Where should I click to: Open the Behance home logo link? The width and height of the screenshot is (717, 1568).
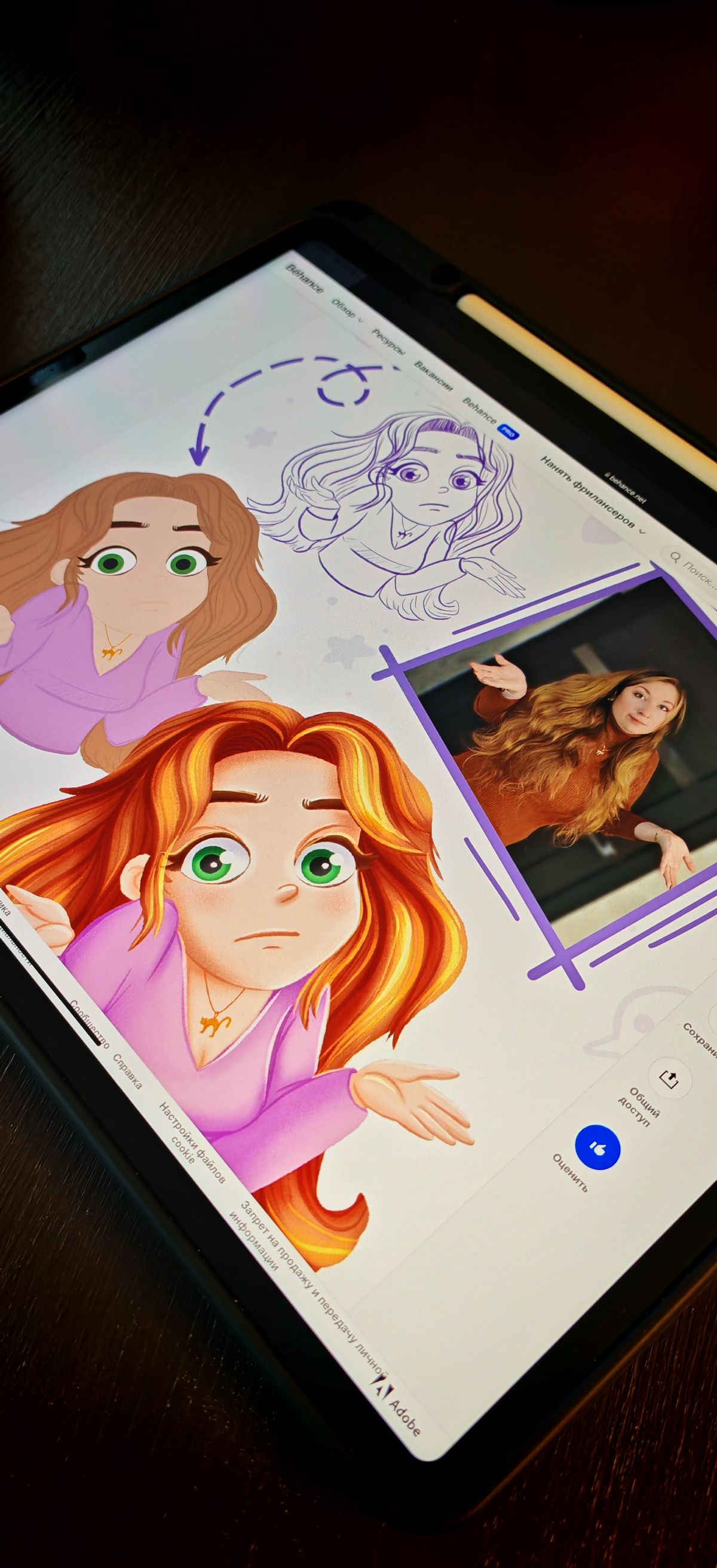(x=304, y=278)
